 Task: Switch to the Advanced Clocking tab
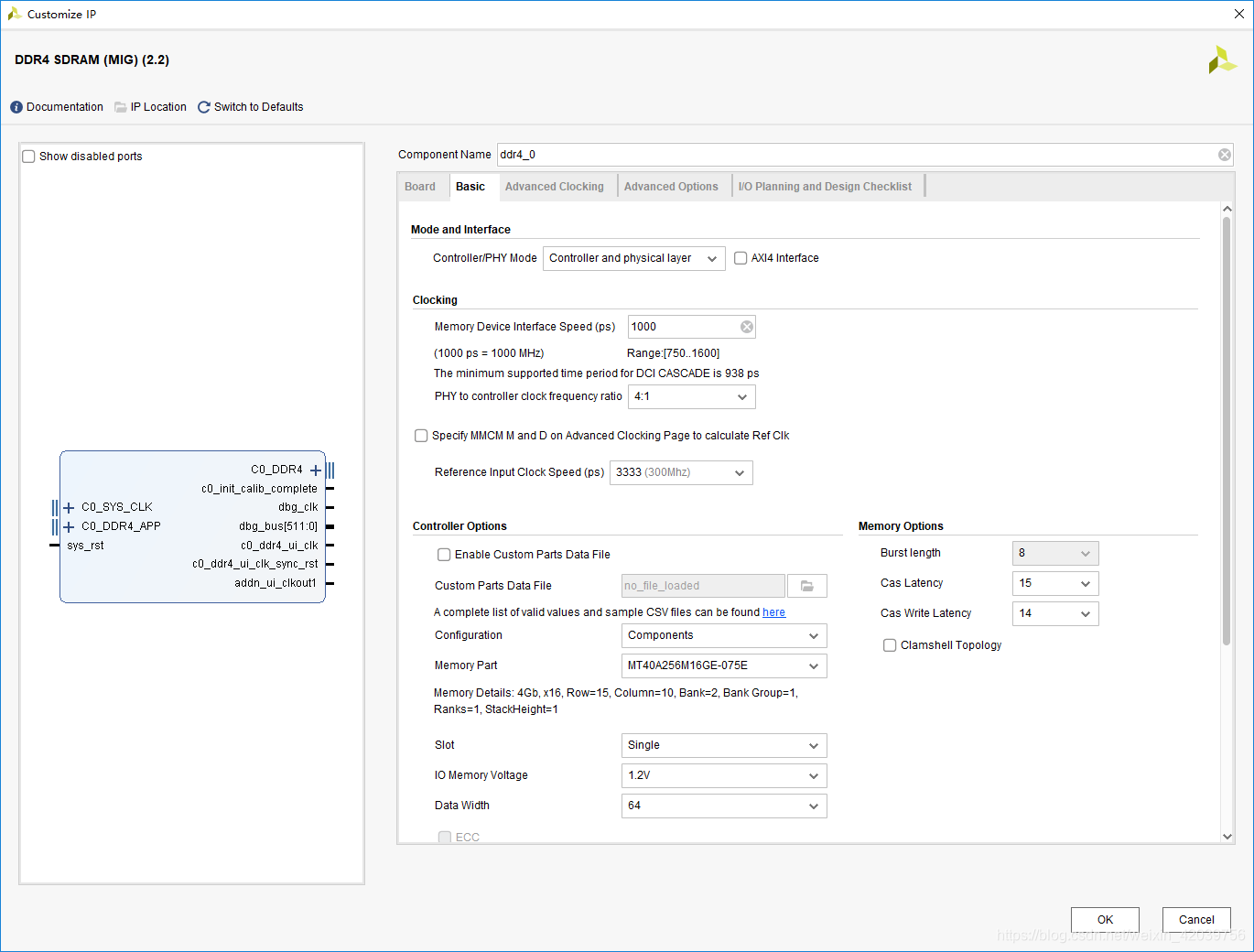point(555,187)
